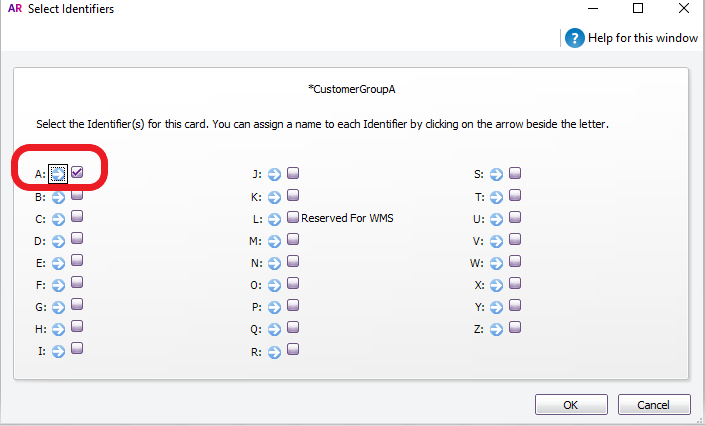Tick the Reserved For WMS checkbox
The height and width of the screenshot is (426, 705).
coord(293,217)
